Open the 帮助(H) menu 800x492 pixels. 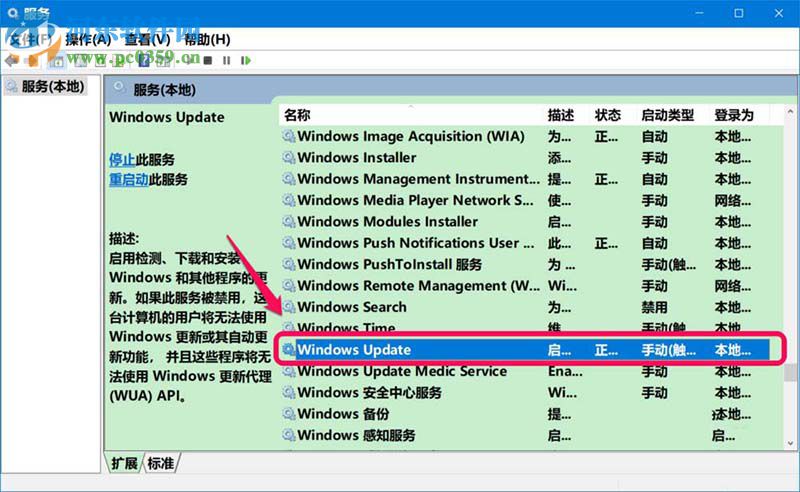pyautogui.click(x=207, y=39)
